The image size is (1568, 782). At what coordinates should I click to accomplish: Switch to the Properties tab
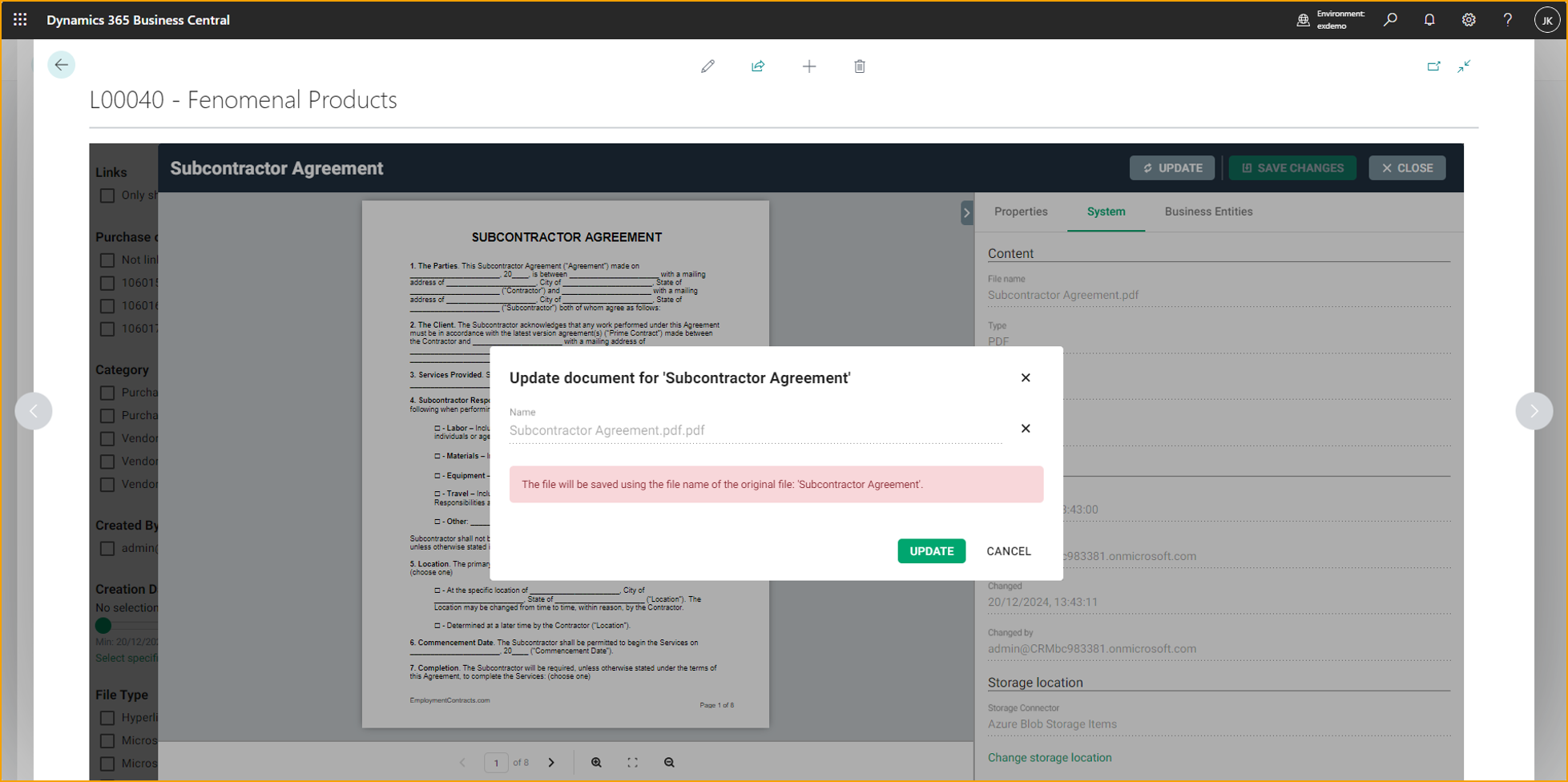(1021, 212)
